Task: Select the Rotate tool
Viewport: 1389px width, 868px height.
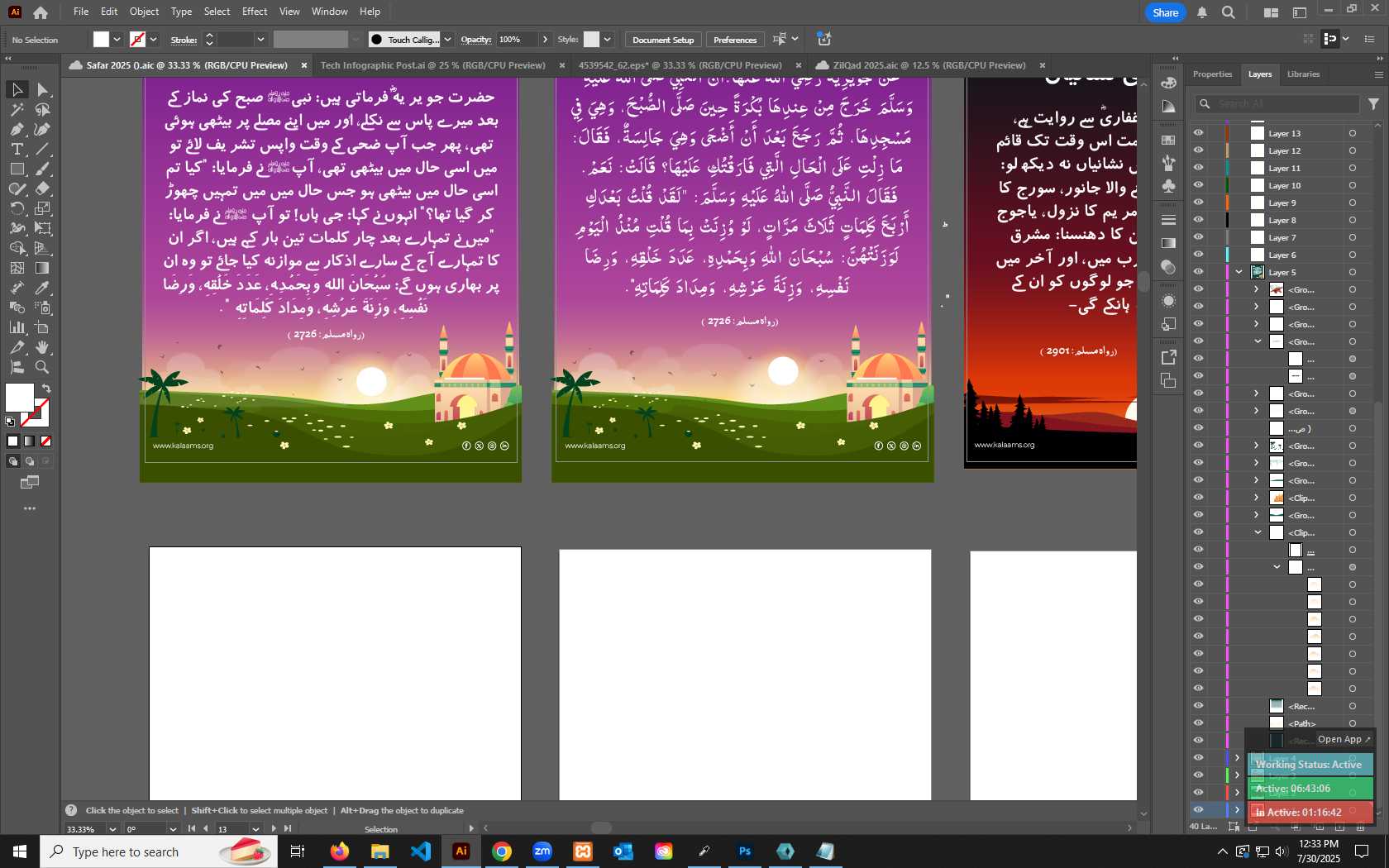Action: [17, 208]
